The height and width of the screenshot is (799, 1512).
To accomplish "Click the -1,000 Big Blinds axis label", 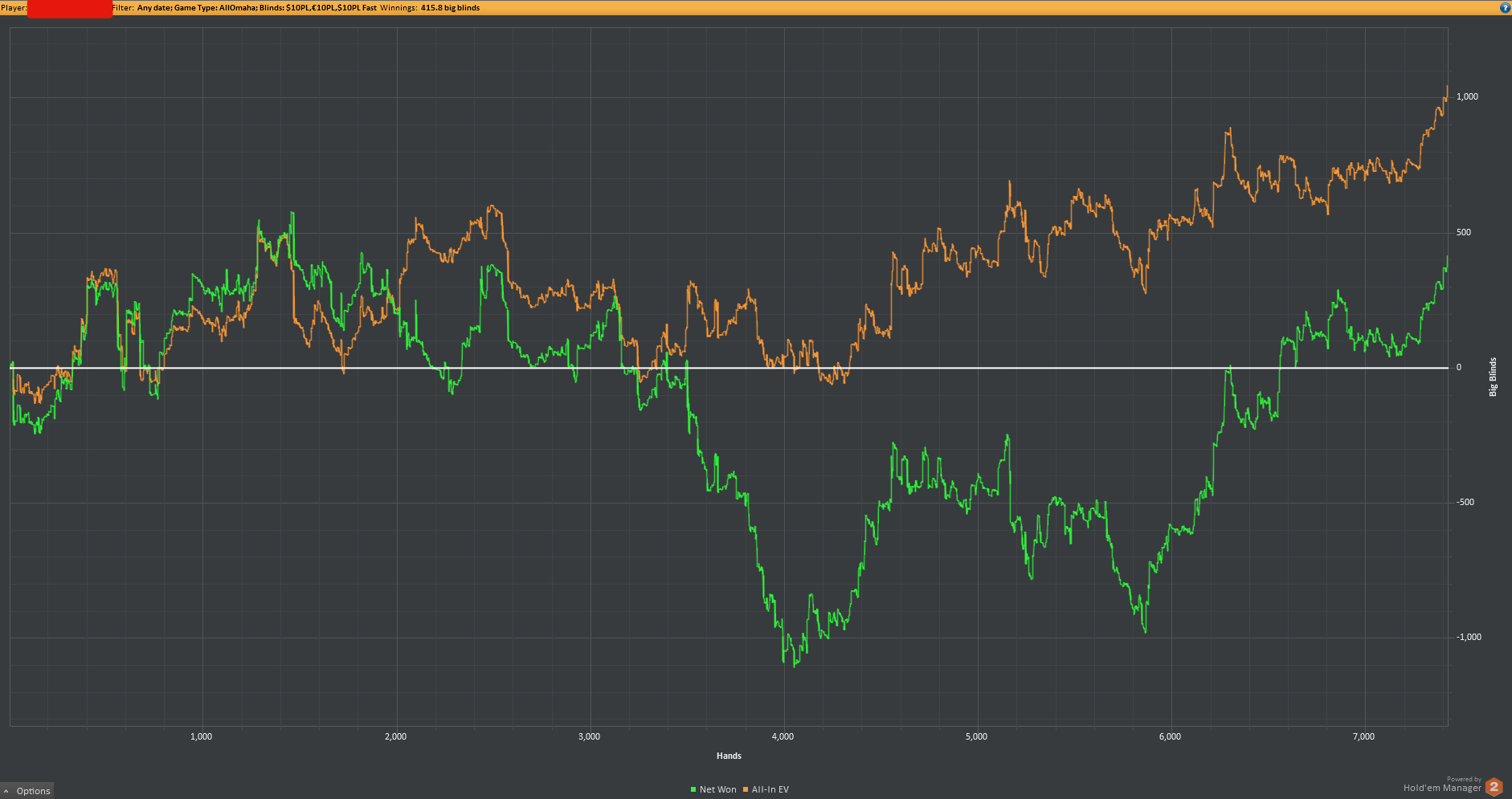I will [1469, 638].
